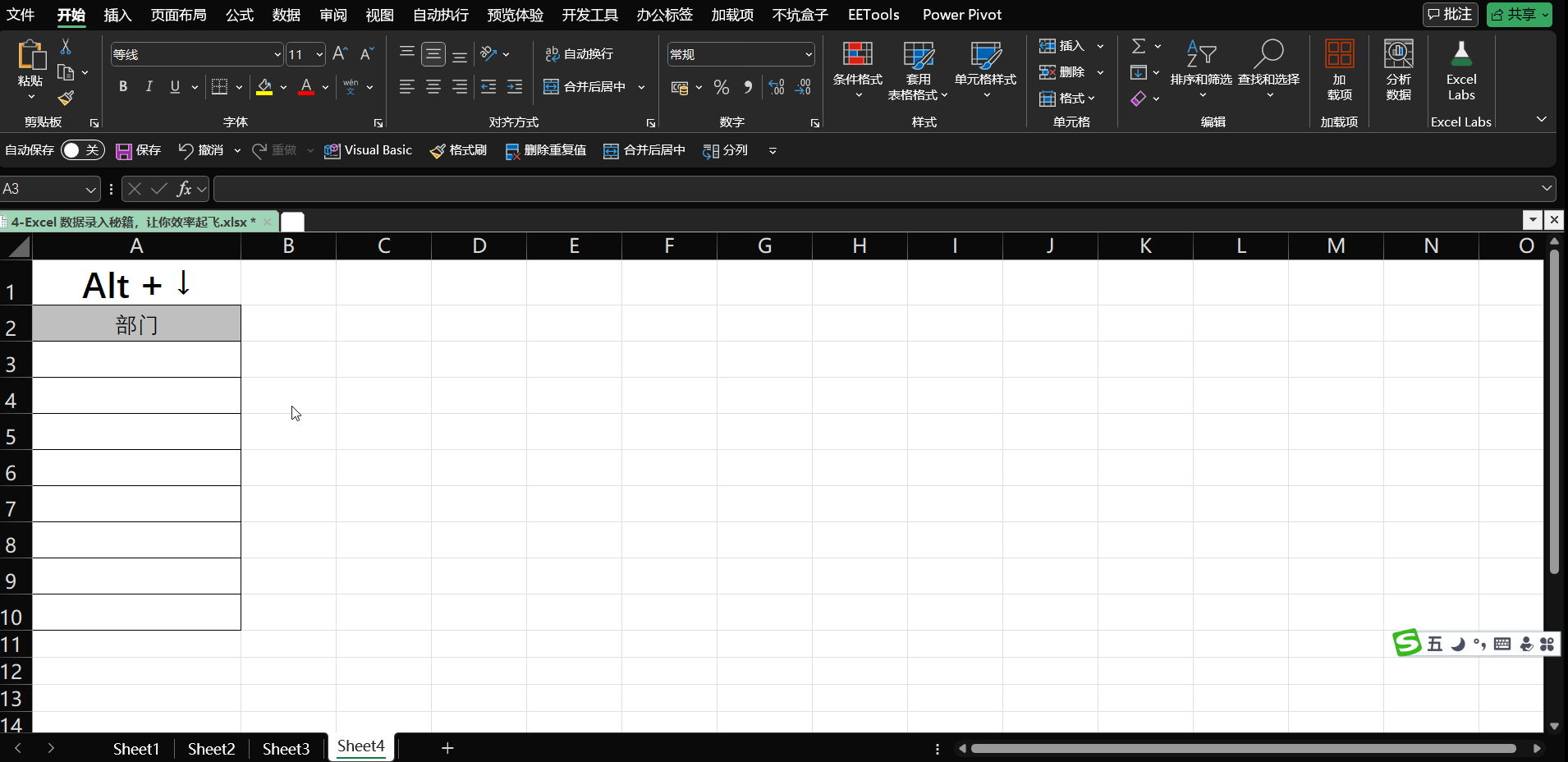
Task: Click the Share (共享) button
Action: click(x=1519, y=15)
